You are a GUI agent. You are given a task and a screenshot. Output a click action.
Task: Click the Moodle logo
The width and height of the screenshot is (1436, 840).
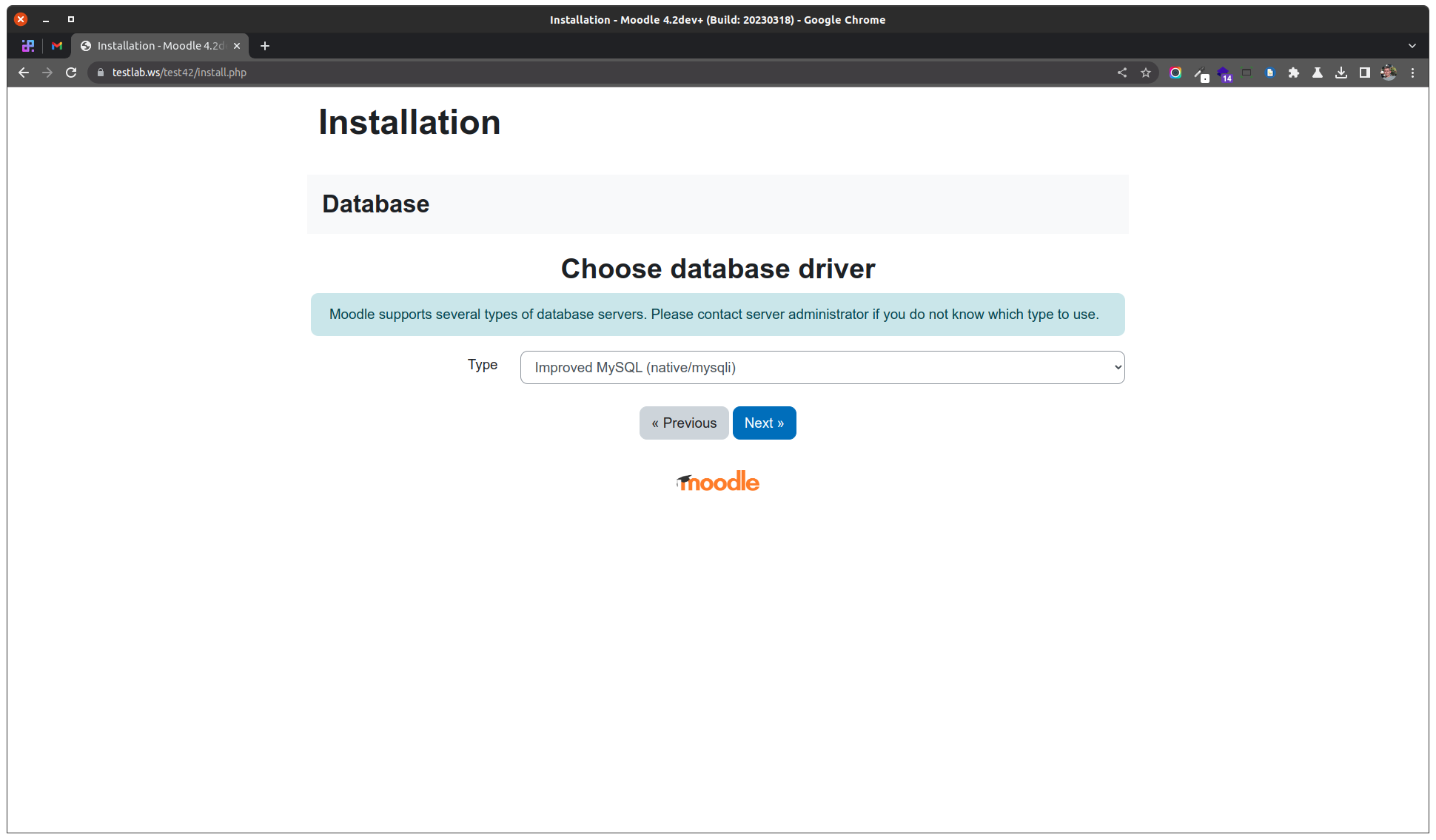[718, 481]
